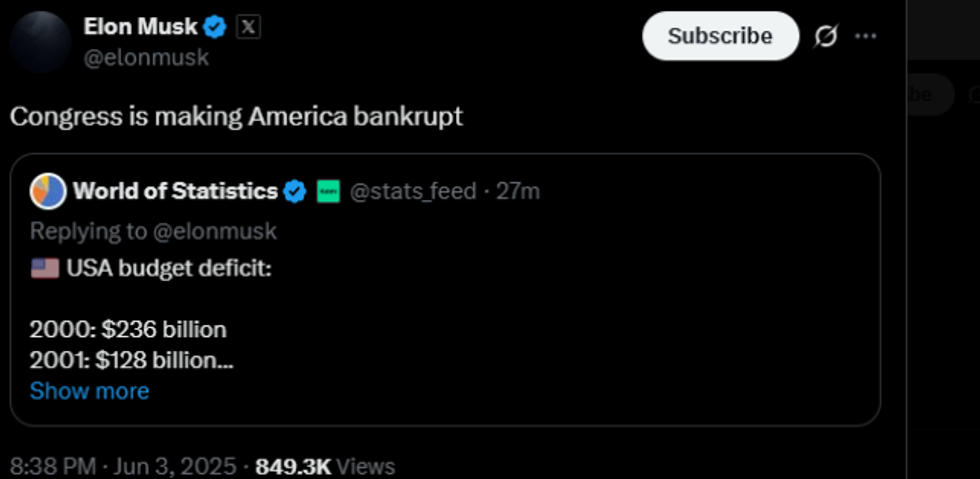Image resolution: width=980 pixels, height=479 pixels.
Task: Click the World of Statistics pie-chart avatar
Action: (47, 191)
